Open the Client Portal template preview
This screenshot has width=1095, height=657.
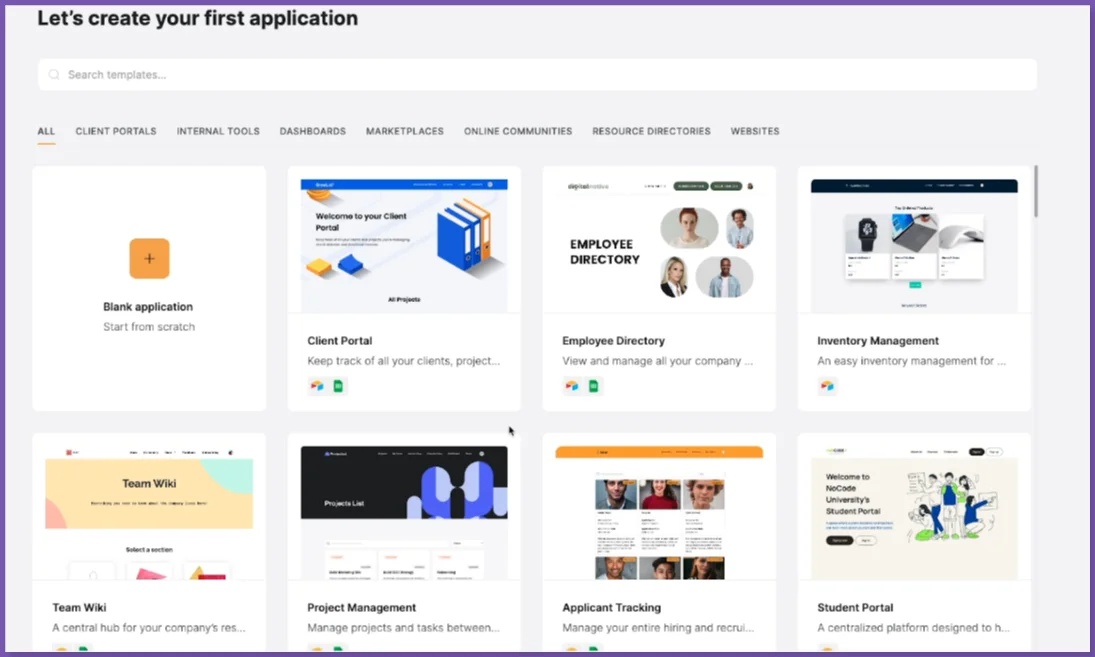click(x=403, y=244)
